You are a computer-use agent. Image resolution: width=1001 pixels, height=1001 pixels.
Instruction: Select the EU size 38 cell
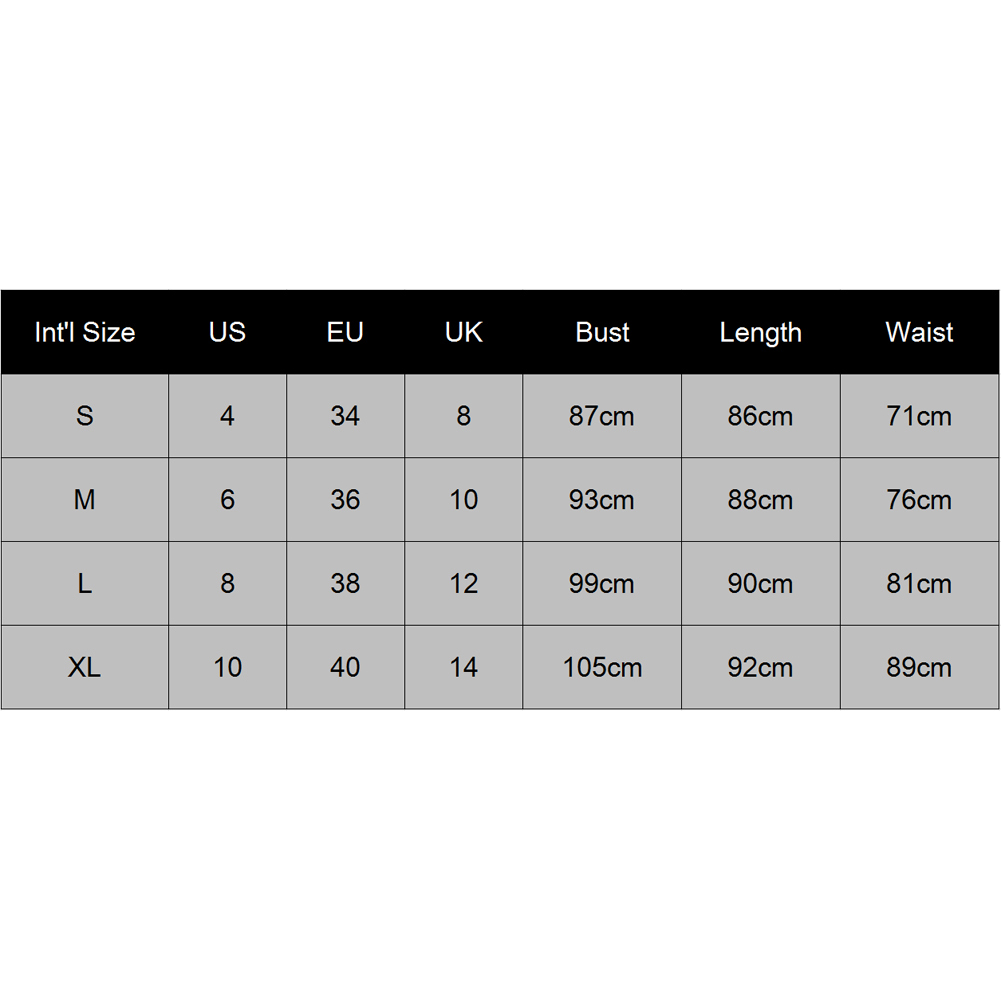click(345, 584)
